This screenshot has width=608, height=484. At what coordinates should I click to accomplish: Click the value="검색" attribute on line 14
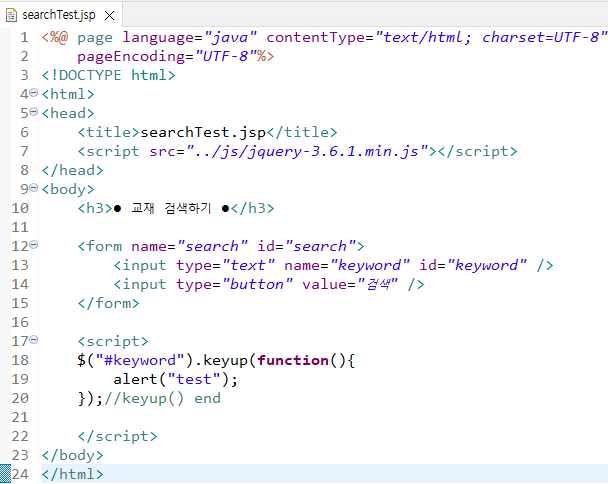coord(350,284)
